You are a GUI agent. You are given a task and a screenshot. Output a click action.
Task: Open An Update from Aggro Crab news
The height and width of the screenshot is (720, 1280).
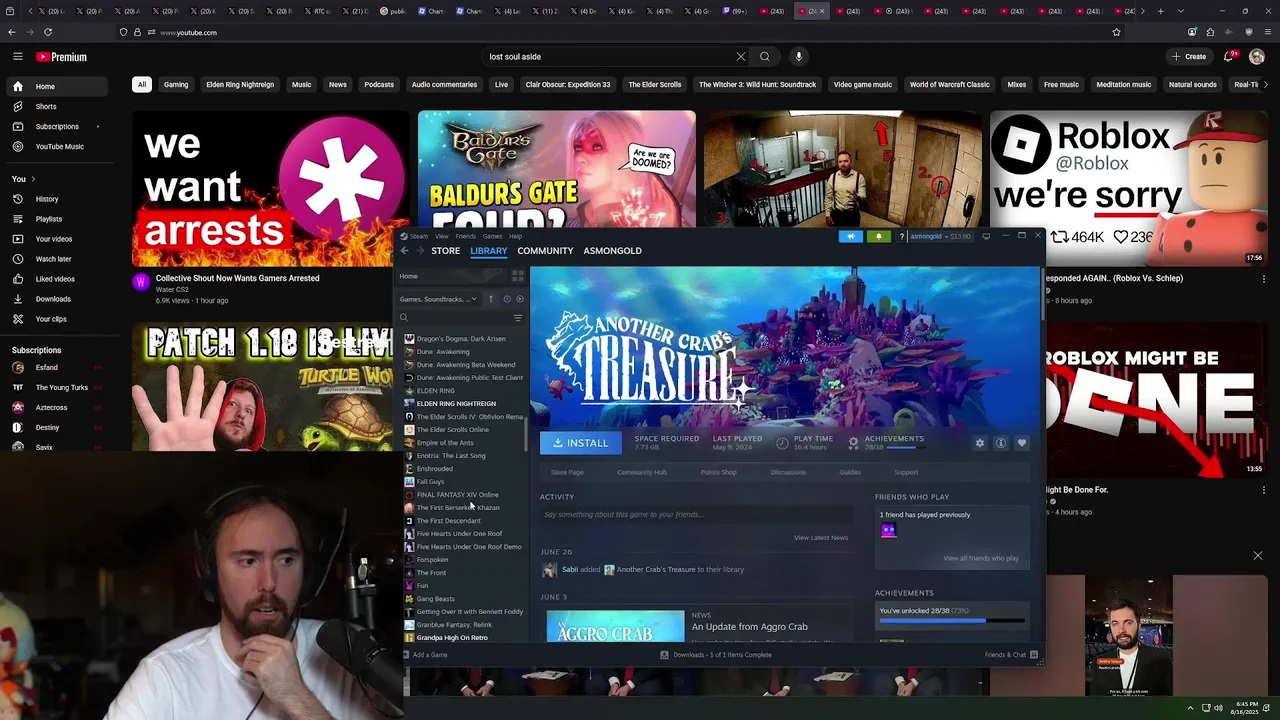click(x=750, y=627)
